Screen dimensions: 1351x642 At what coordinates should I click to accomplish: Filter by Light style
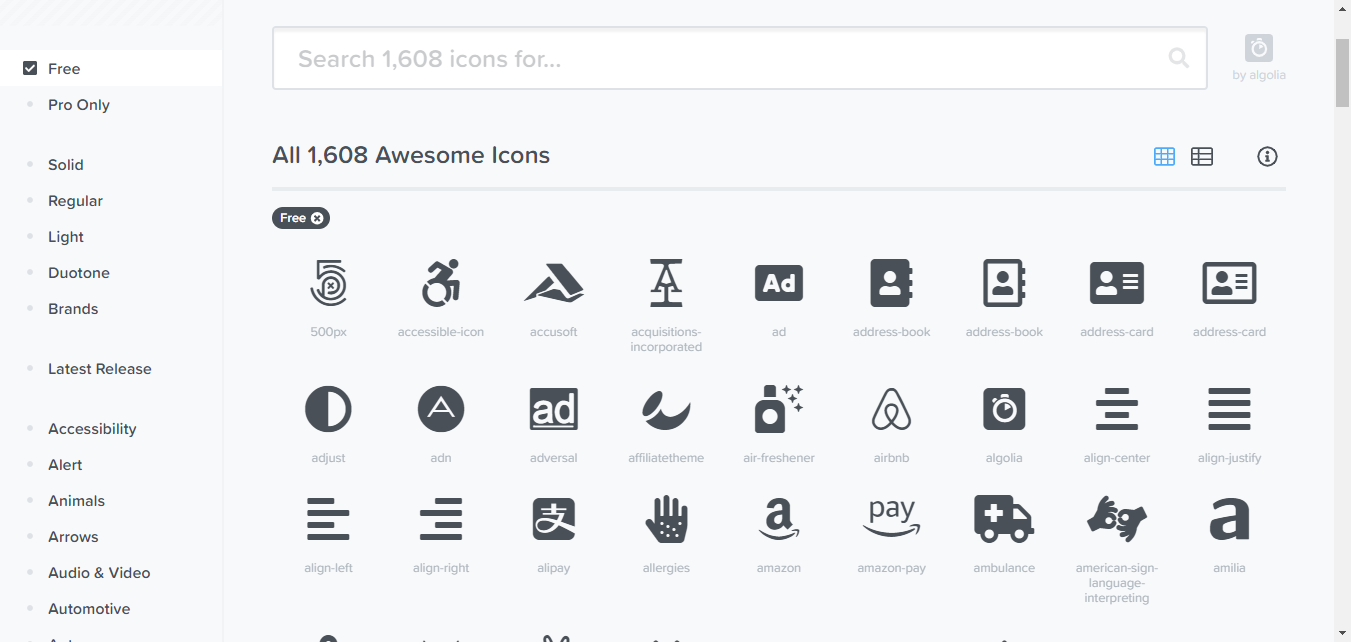(66, 237)
